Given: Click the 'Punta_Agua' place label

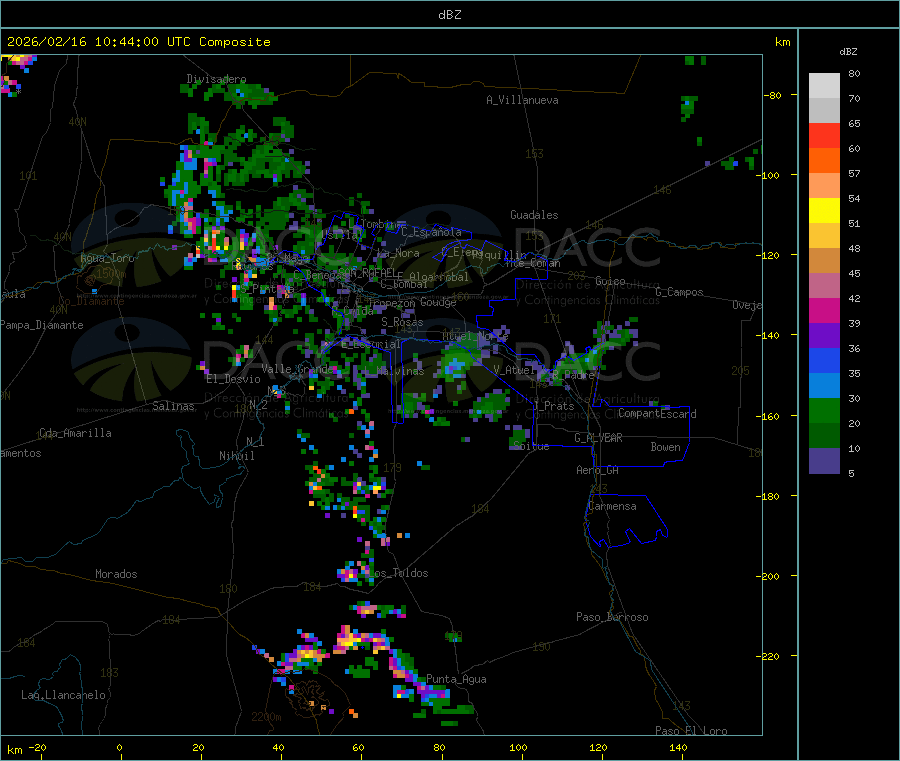Looking at the screenshot, I should tap(456, 679).
